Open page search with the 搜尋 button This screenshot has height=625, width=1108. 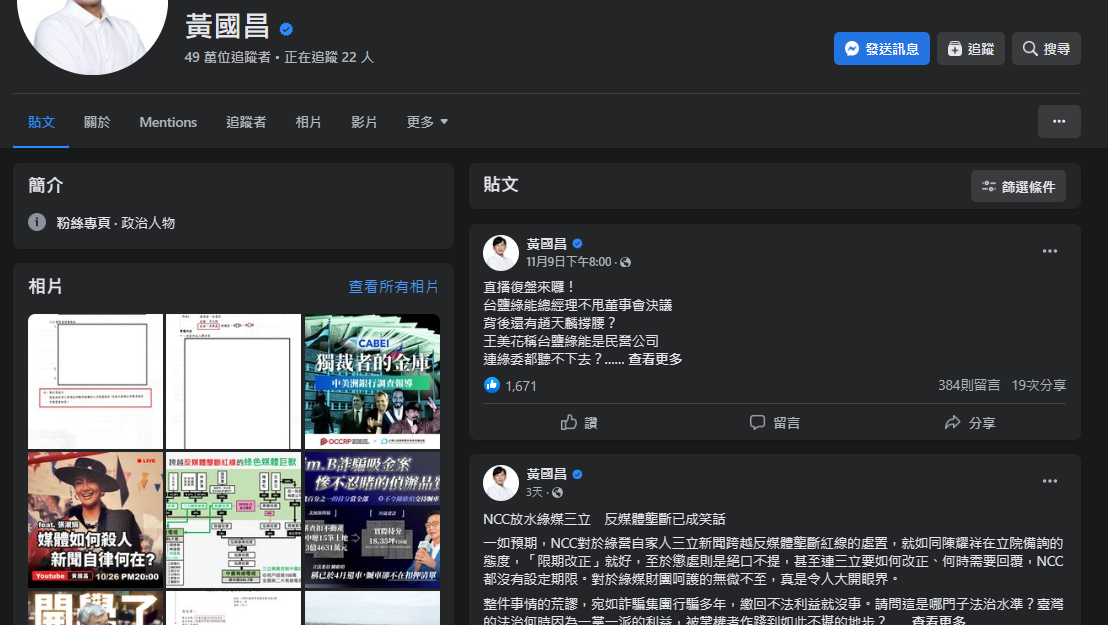click(x=1046, y=49)
